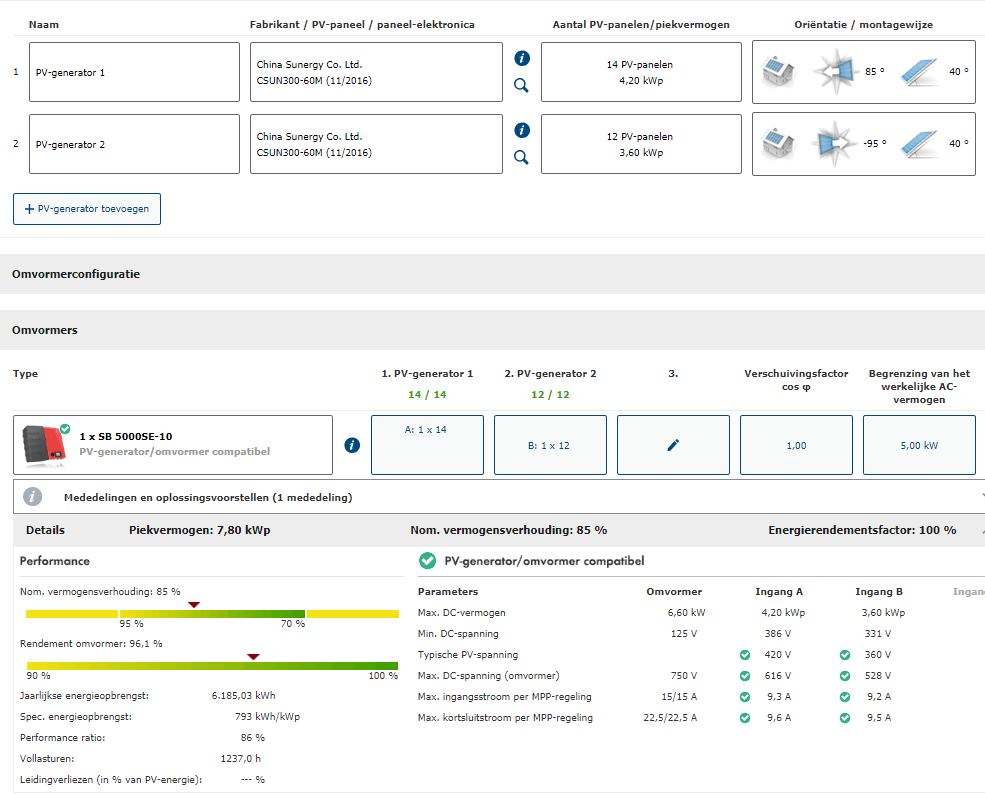Screen dimensions: 985x794
Task: Click the 5,00 kW AC power limit field
Action: (919, 445)
